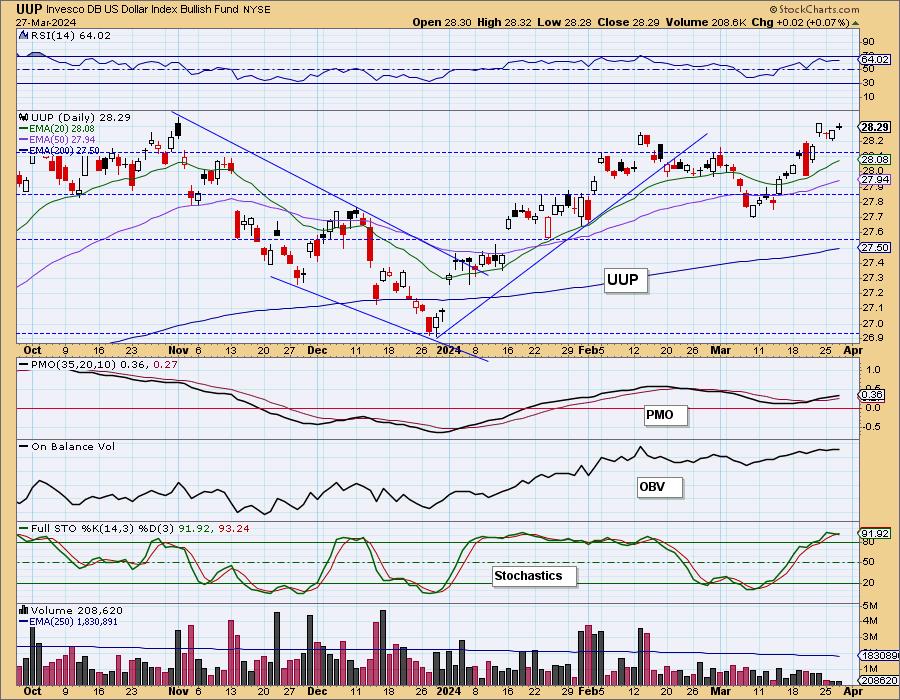Screen dimensions: 900x700
Task: Click the Oct label on bottom date axis
Action: pos(32,691)
